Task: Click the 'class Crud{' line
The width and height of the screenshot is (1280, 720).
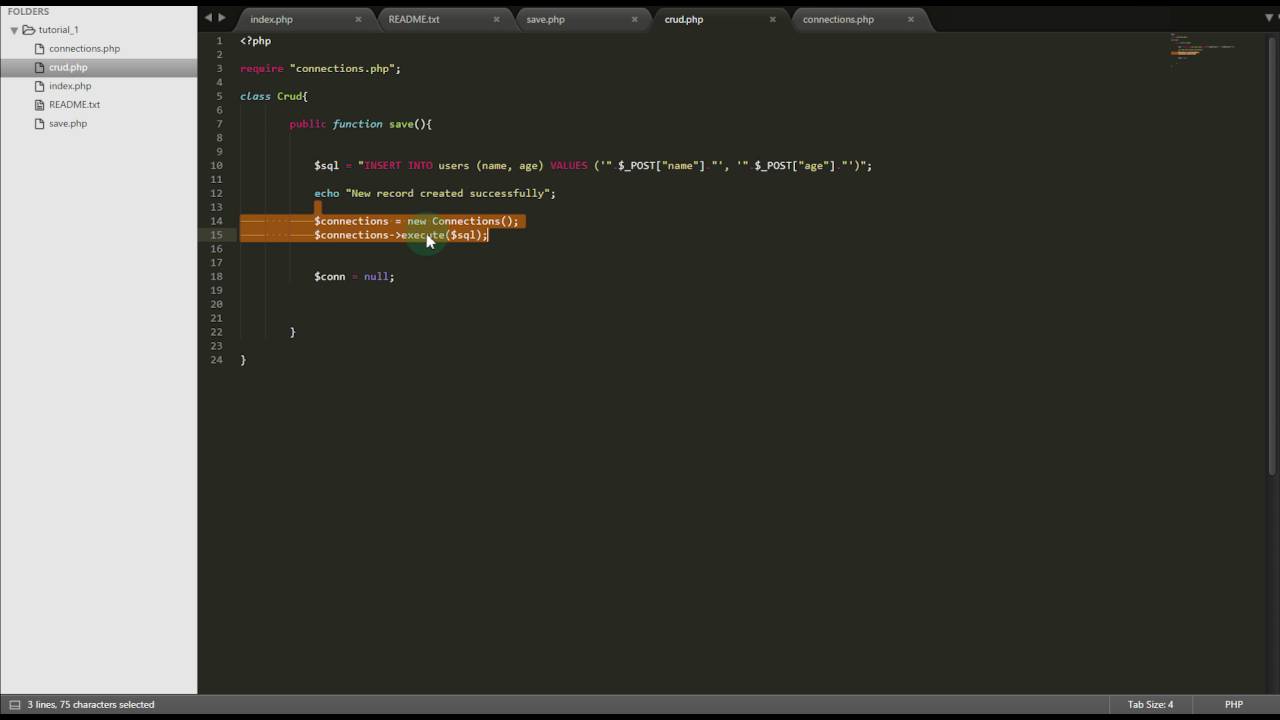Action: [274, 96]
